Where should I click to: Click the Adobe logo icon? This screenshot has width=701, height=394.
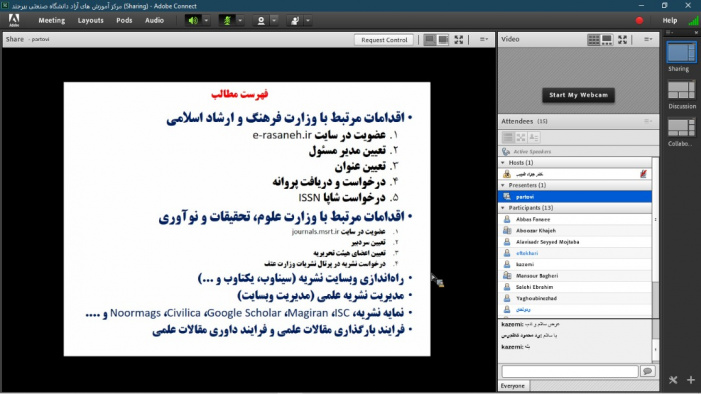coord(14,20)
